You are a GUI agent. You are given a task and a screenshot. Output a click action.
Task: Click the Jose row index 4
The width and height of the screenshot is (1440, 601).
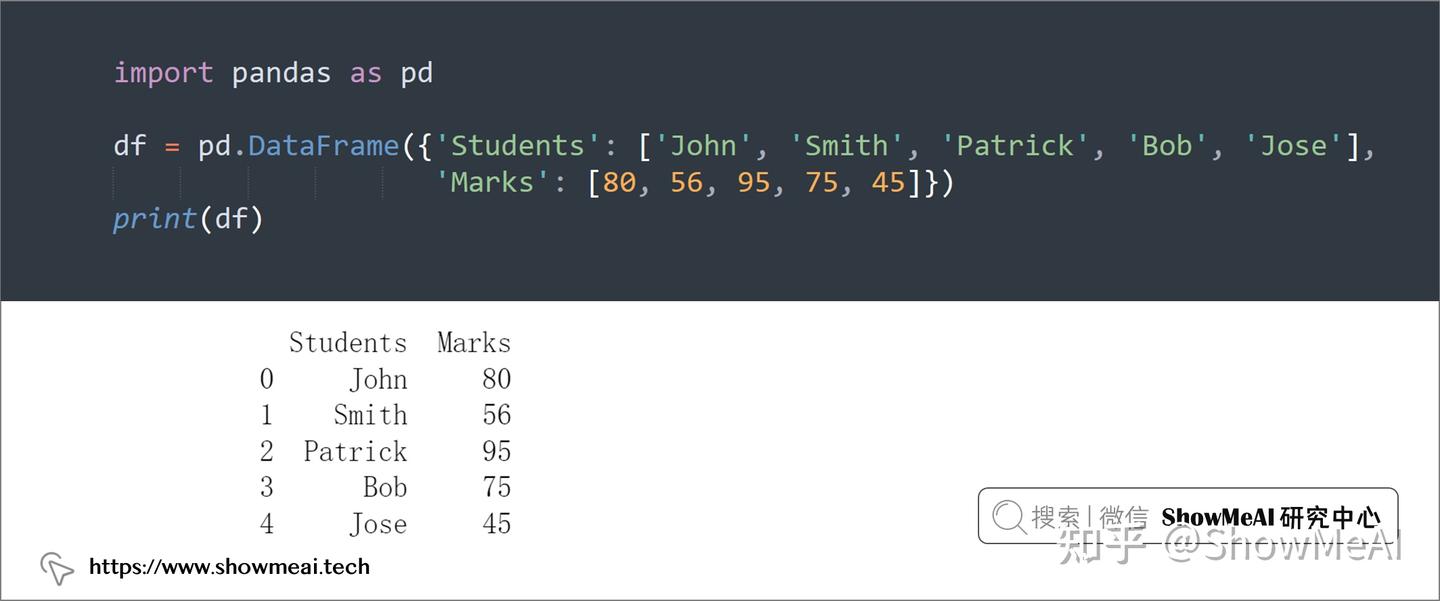pyautogui.click(x=266, y=523)
